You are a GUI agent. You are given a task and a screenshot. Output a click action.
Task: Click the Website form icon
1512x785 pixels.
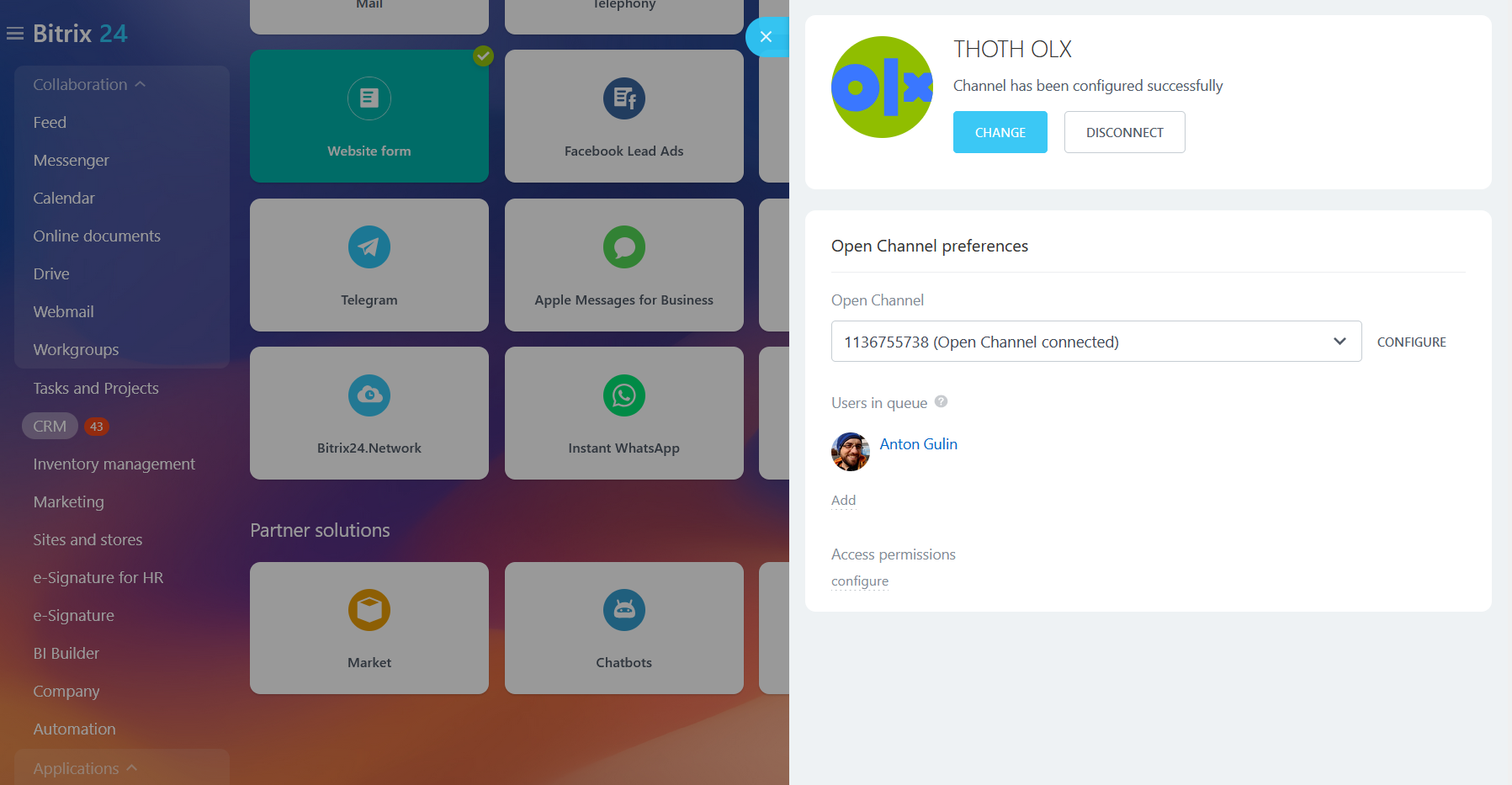[x=369, y=98]
